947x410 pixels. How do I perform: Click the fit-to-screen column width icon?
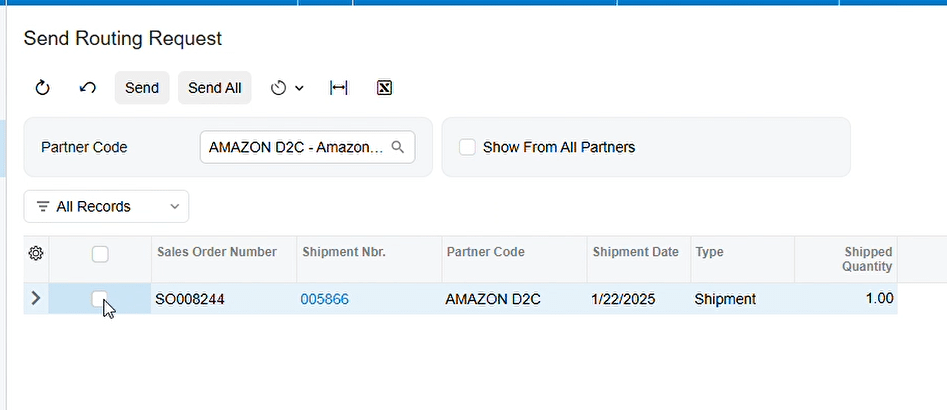[339, 88]
